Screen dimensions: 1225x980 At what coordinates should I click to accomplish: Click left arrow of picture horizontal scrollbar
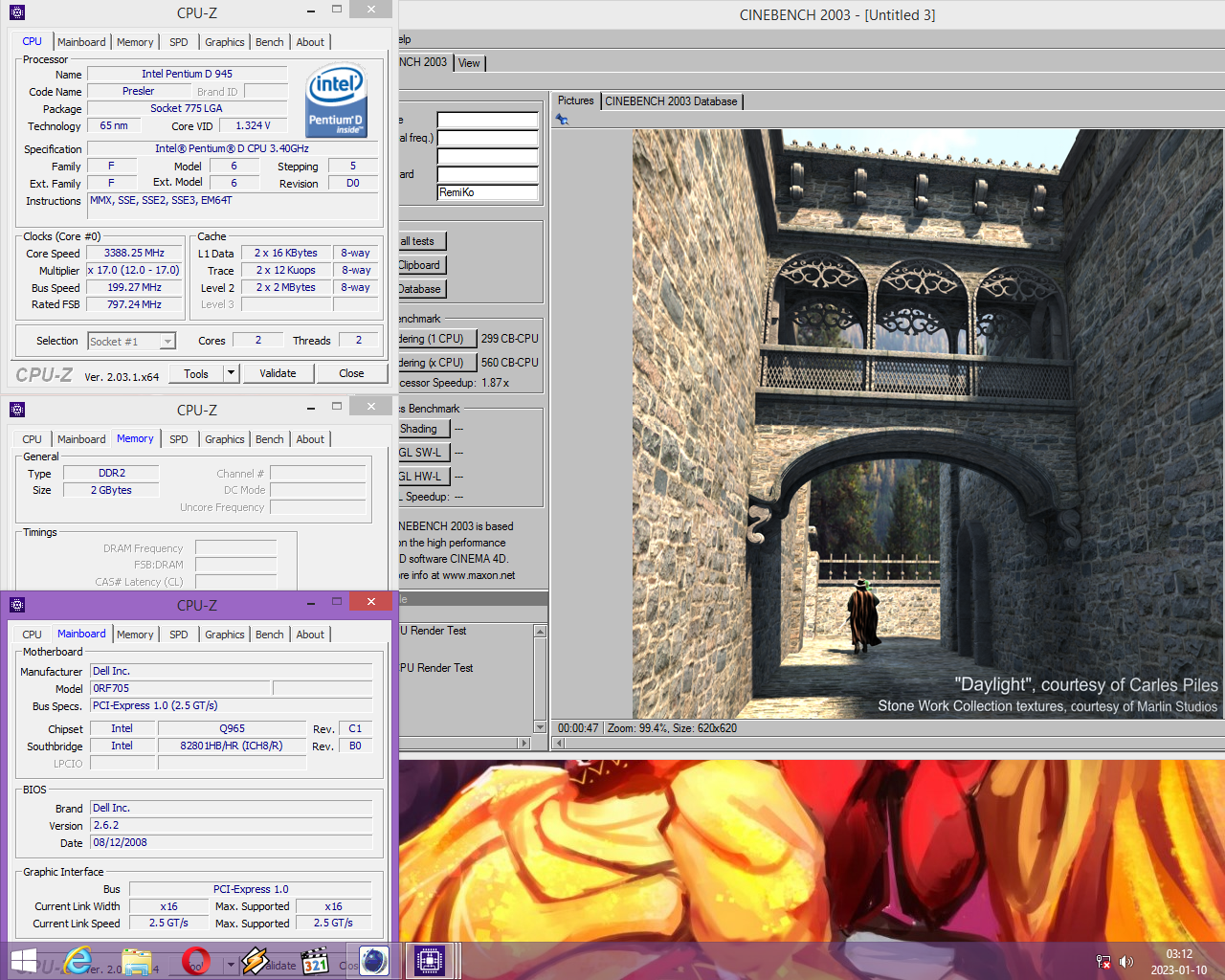pos(560,744)
